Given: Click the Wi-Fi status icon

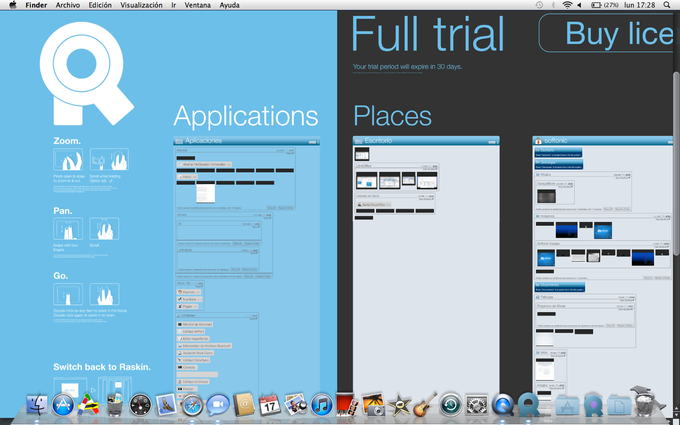Looking at the screenshot, I should click(567, 5).
